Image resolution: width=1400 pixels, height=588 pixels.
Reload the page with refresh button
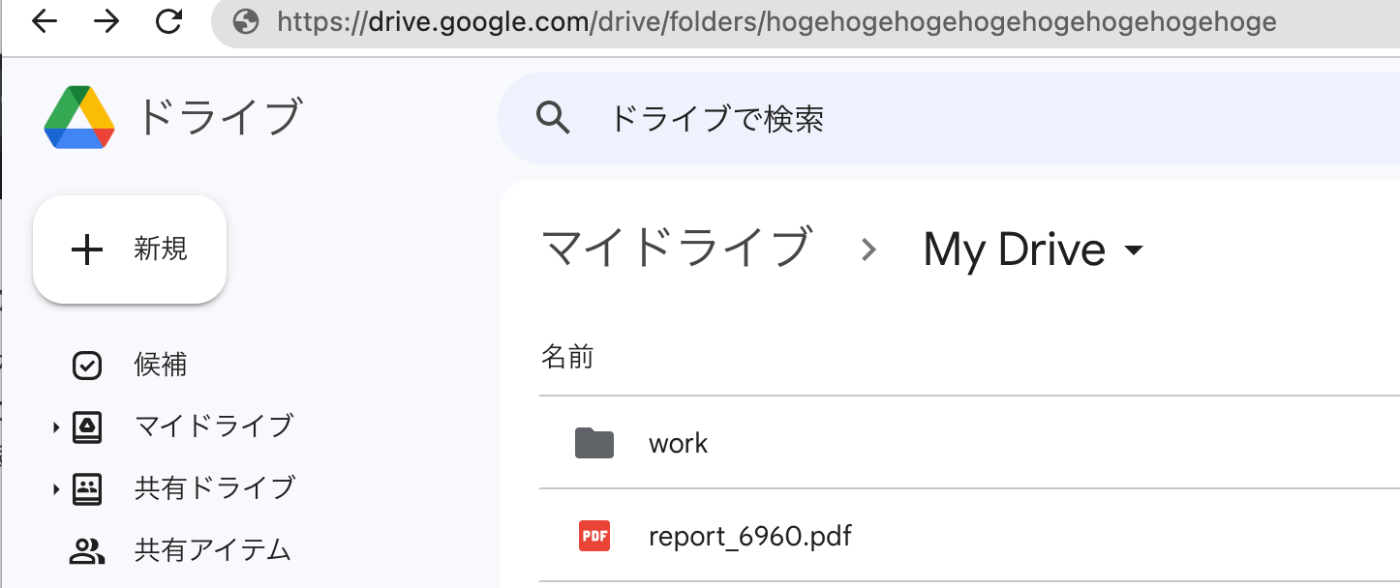pos(168,21)
